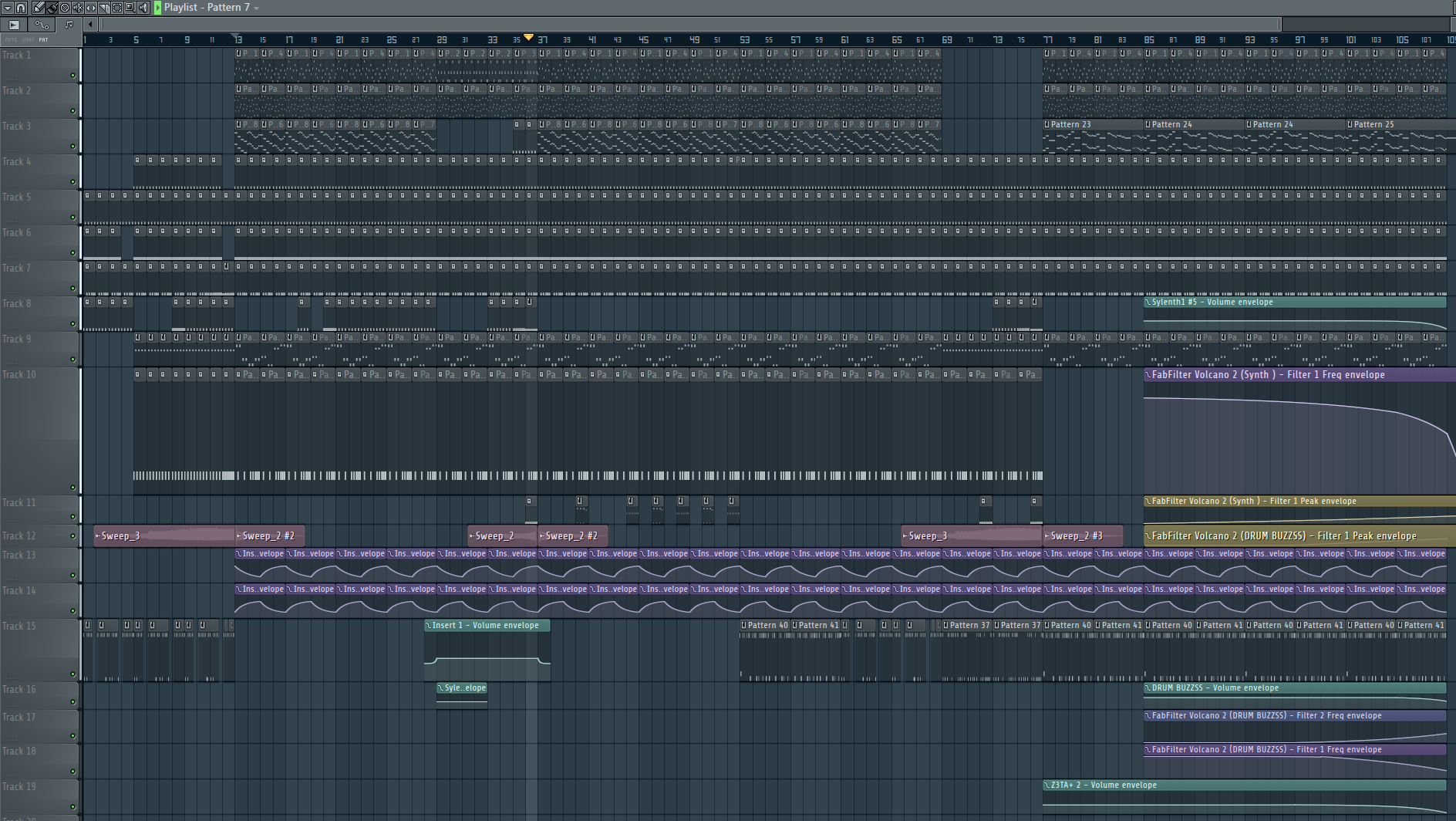This screenshot has height=821, width=1456.
Task: Mute Track 4 with its green dot
Action: (x=73, y=182)
